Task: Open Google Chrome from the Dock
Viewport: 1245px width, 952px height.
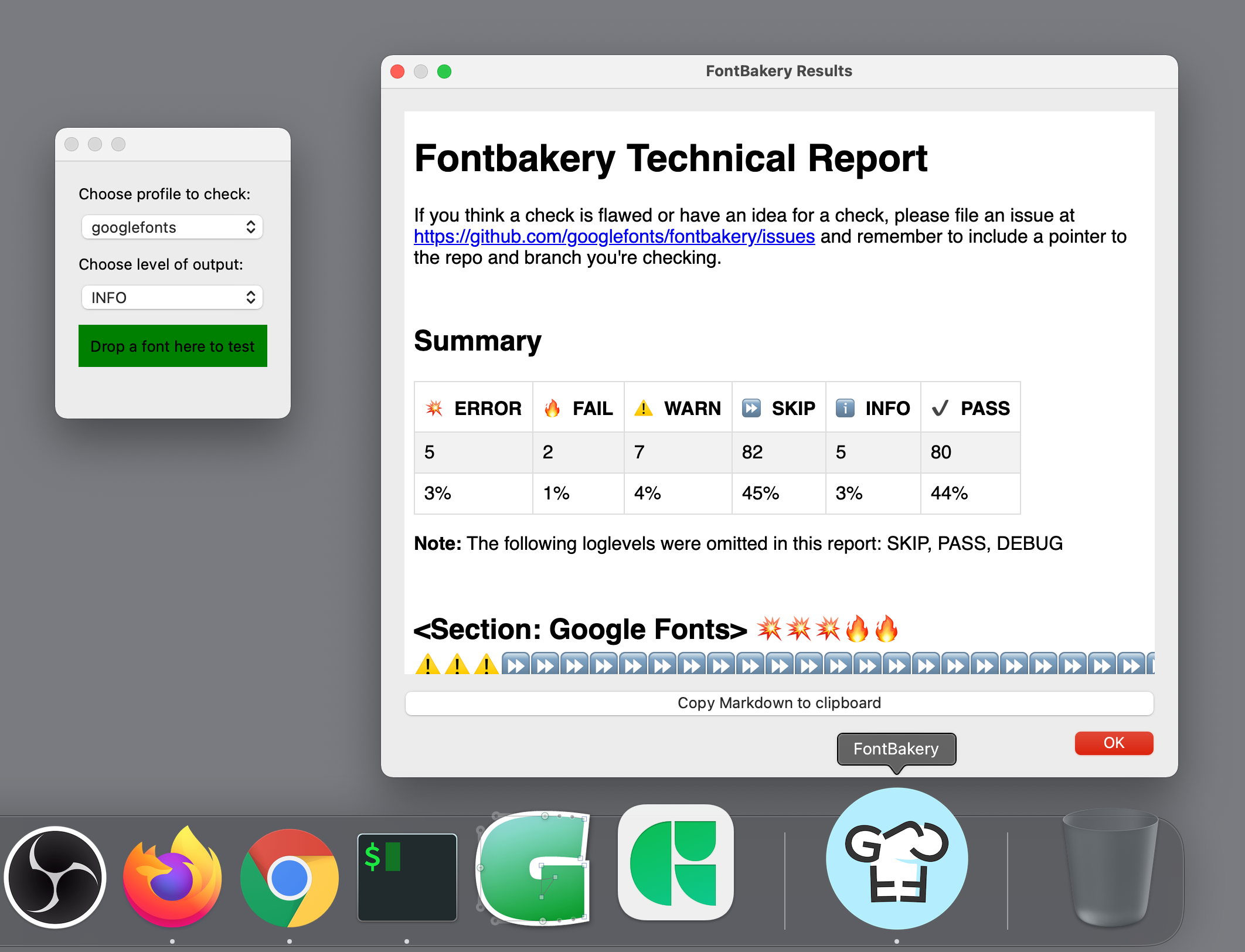Action: [x=289, y=878]
